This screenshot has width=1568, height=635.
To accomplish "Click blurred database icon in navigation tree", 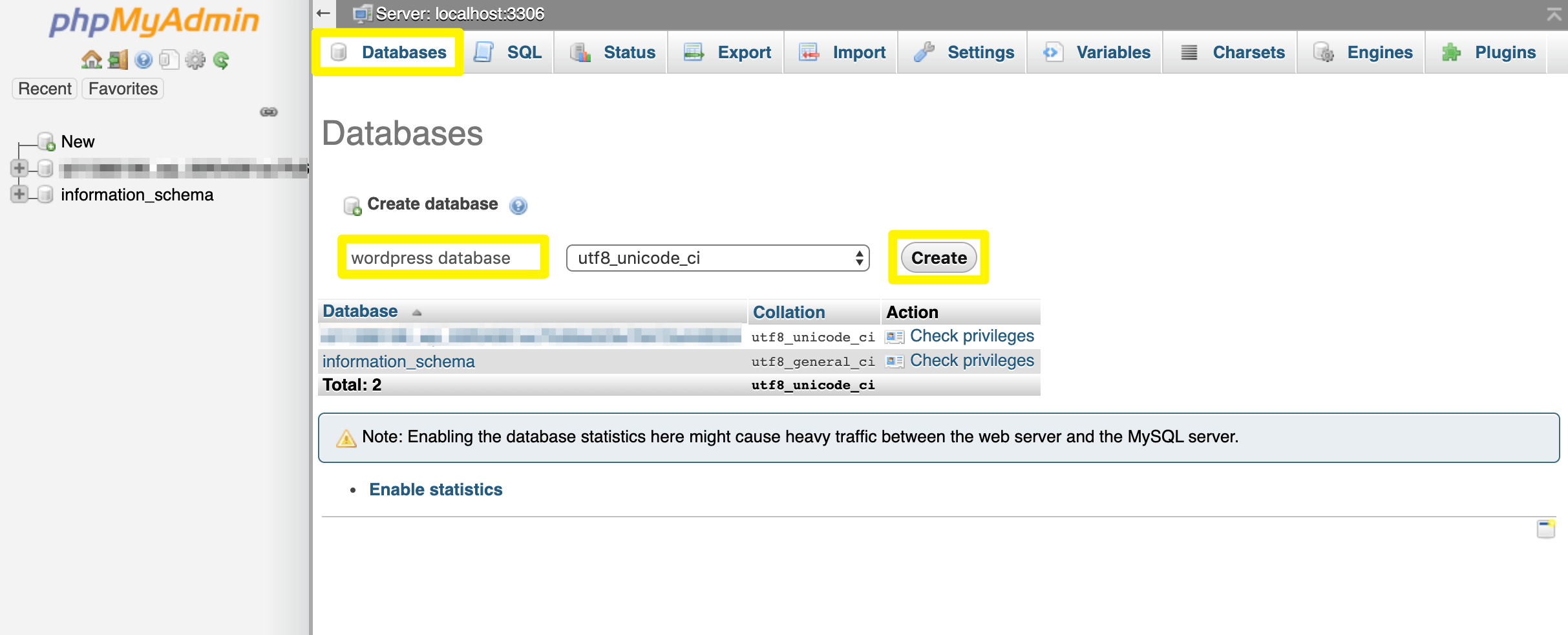I will point(45,168).
